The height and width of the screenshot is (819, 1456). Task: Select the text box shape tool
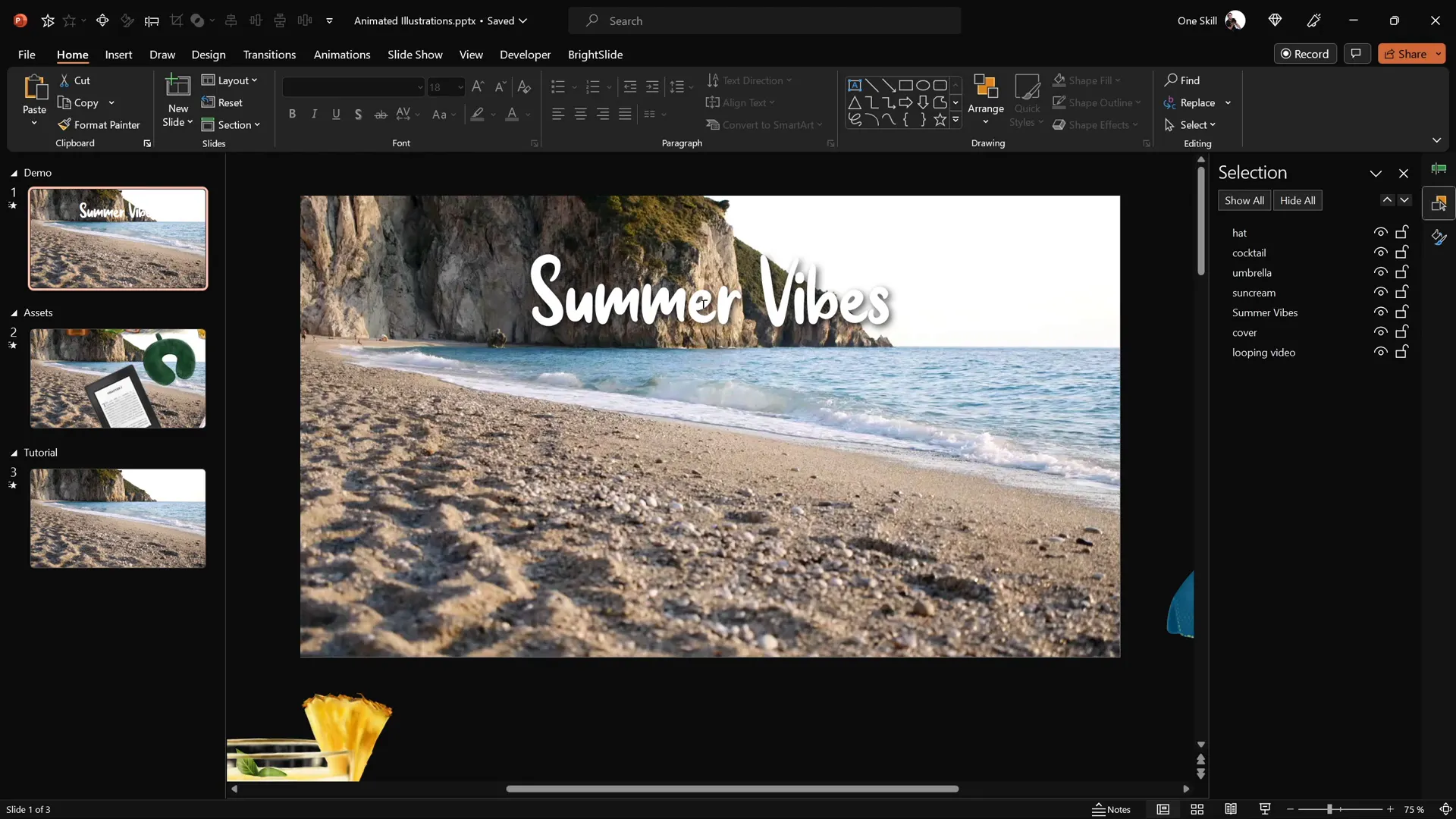[x=855, y=85]
